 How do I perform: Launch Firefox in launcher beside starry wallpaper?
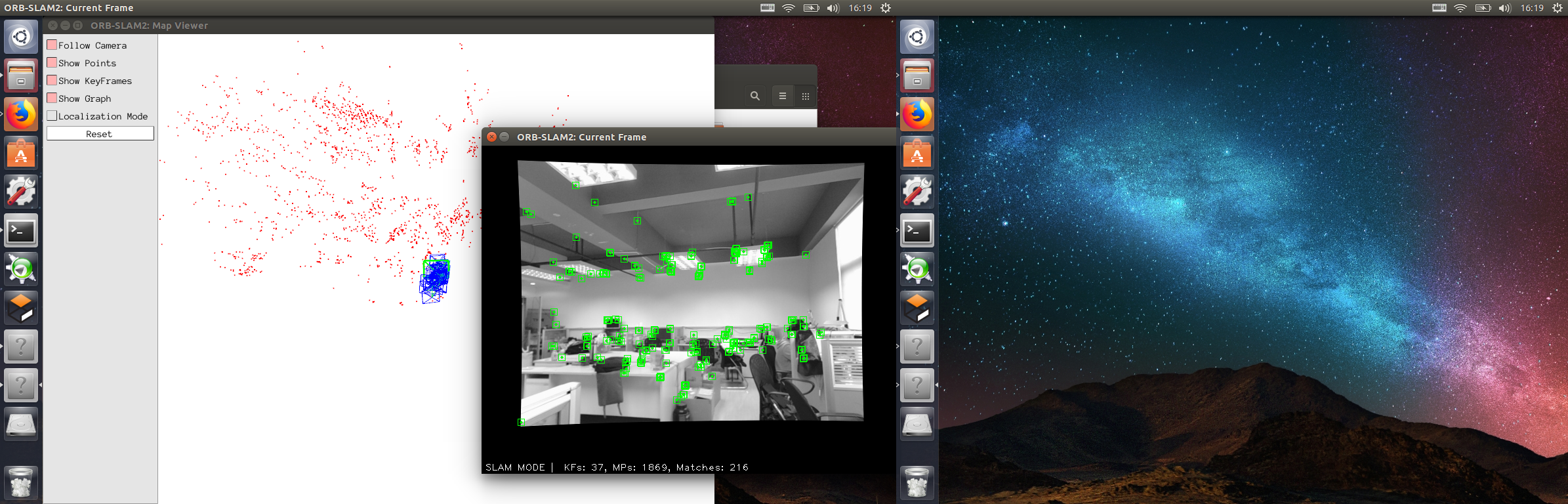[917, 114]
